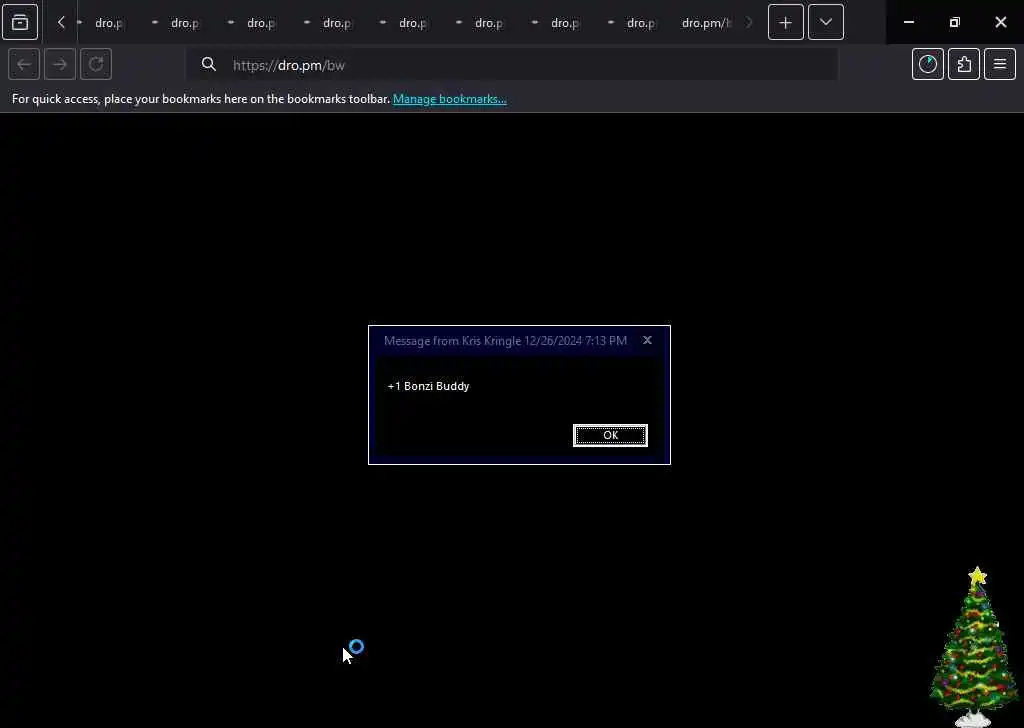Reload the current page

96,64
